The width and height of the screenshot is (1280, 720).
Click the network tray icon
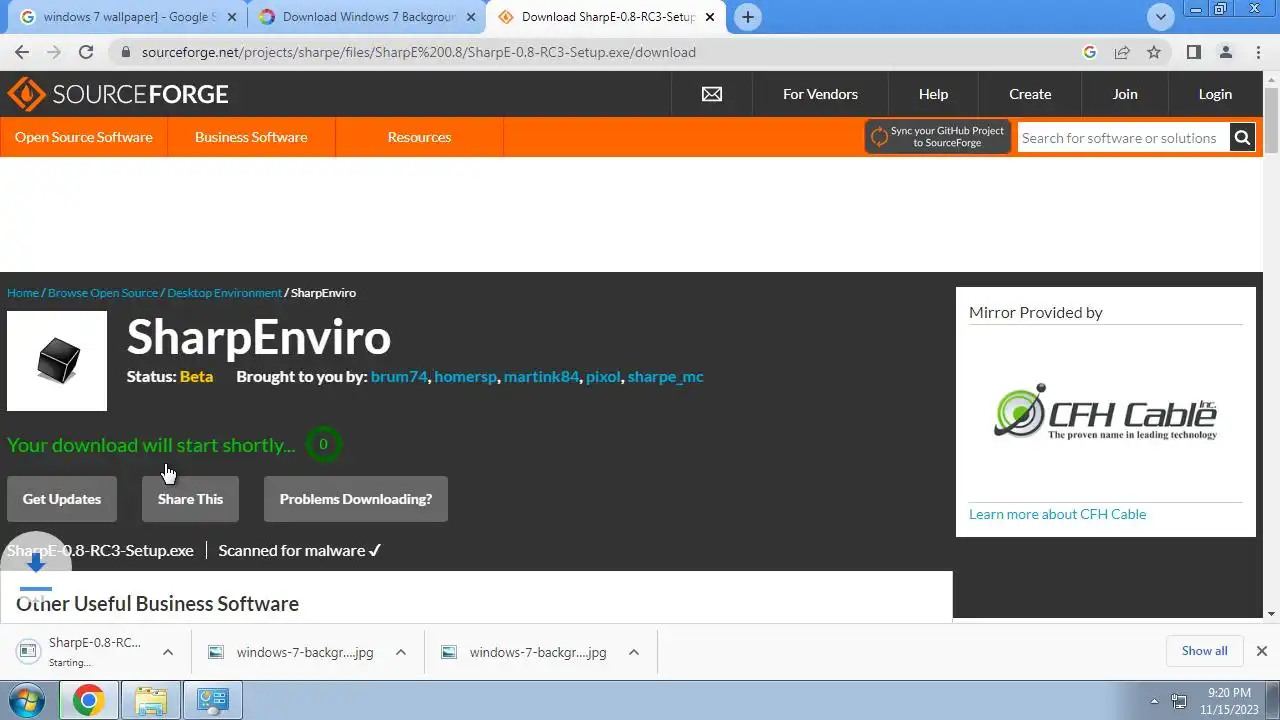(1179, 701)
